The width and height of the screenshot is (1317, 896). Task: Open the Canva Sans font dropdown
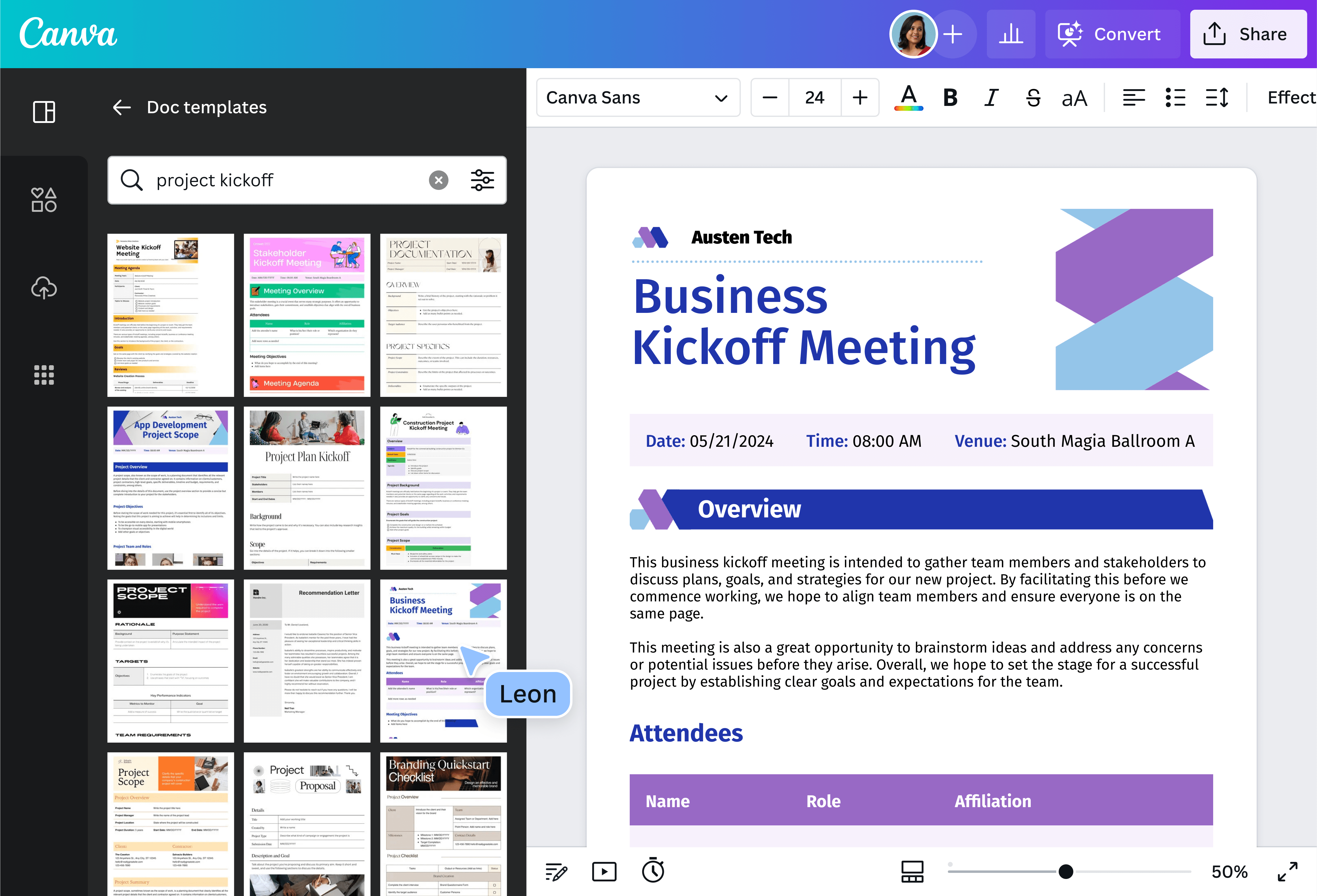pos(638,97)
